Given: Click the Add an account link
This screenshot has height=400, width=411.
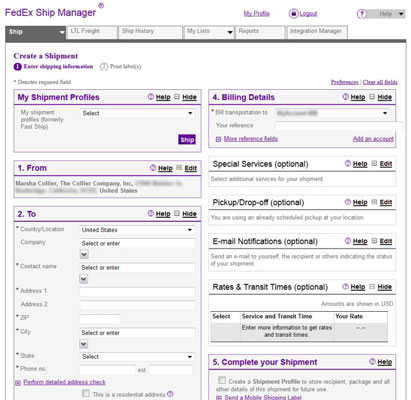Looking at the screenshot, I should click(x=373, y=139).
